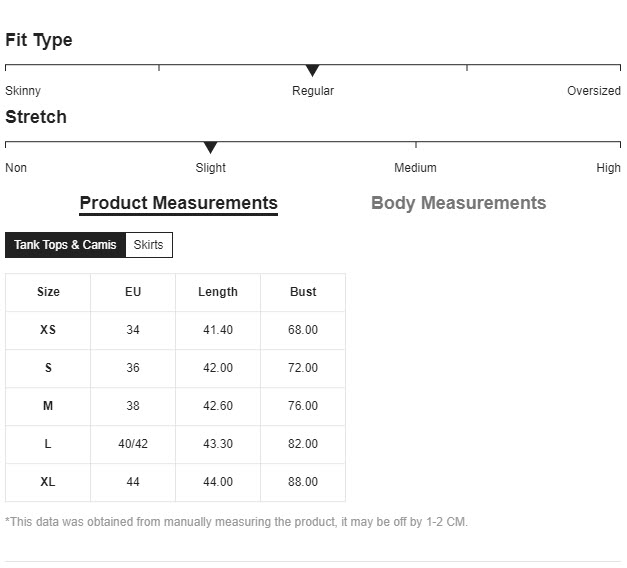Click the Length column header
The image size is (627, 568).
218,292
